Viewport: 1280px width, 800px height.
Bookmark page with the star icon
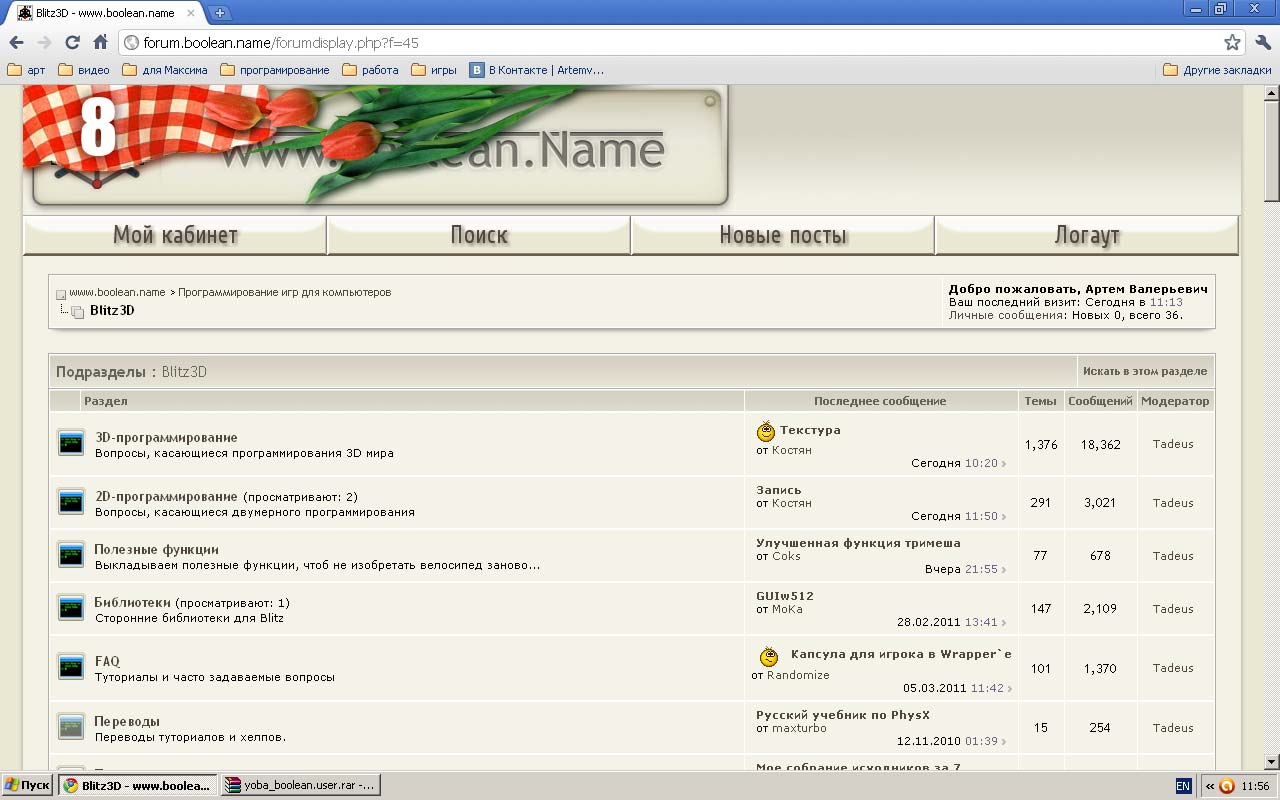[1232, 42]
